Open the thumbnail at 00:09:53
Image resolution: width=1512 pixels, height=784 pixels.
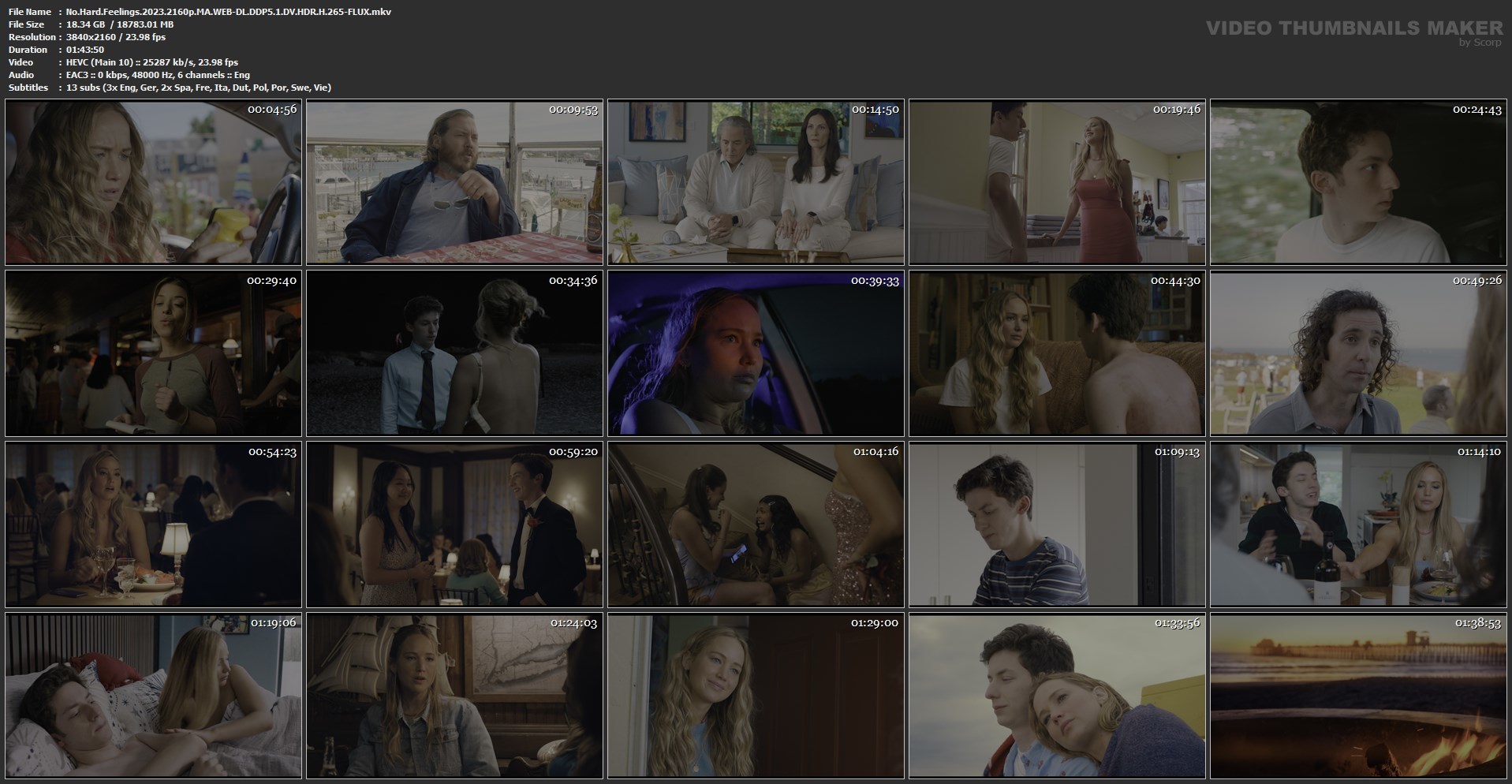[454, 182]
